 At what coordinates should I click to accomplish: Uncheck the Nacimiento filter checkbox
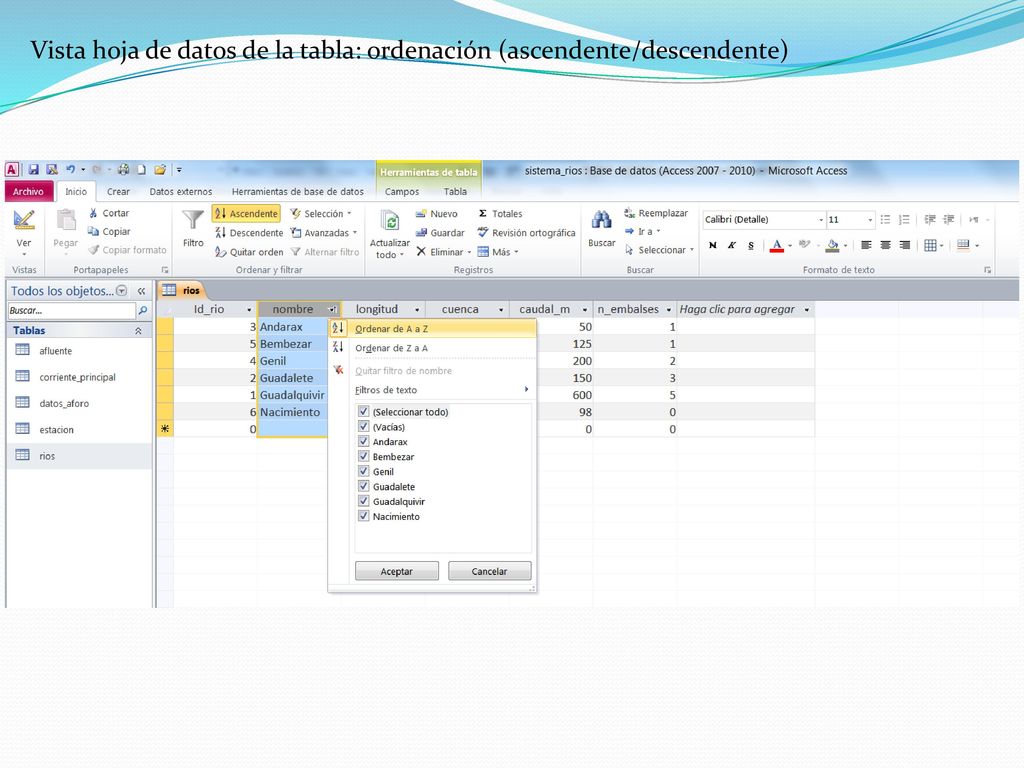click(364, 517)
